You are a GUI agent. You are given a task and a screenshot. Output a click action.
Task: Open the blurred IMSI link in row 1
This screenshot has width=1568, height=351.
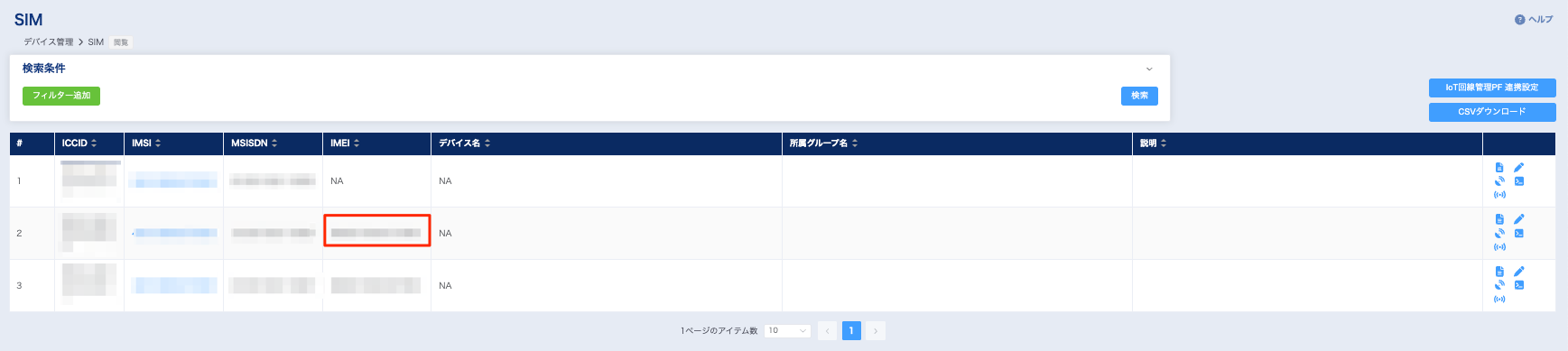[173, 180]
